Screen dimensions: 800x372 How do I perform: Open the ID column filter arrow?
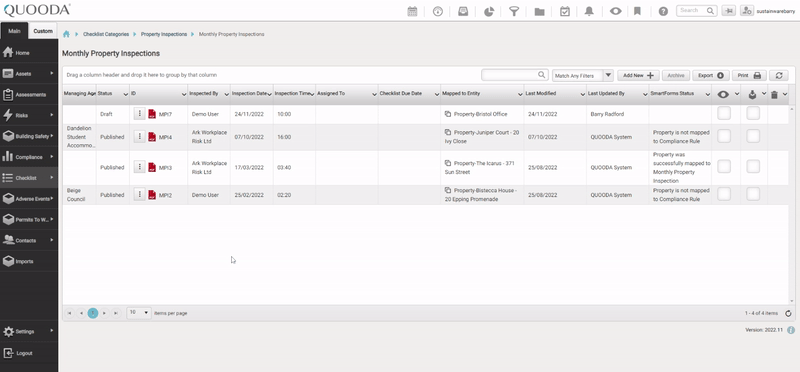(184, 94)
